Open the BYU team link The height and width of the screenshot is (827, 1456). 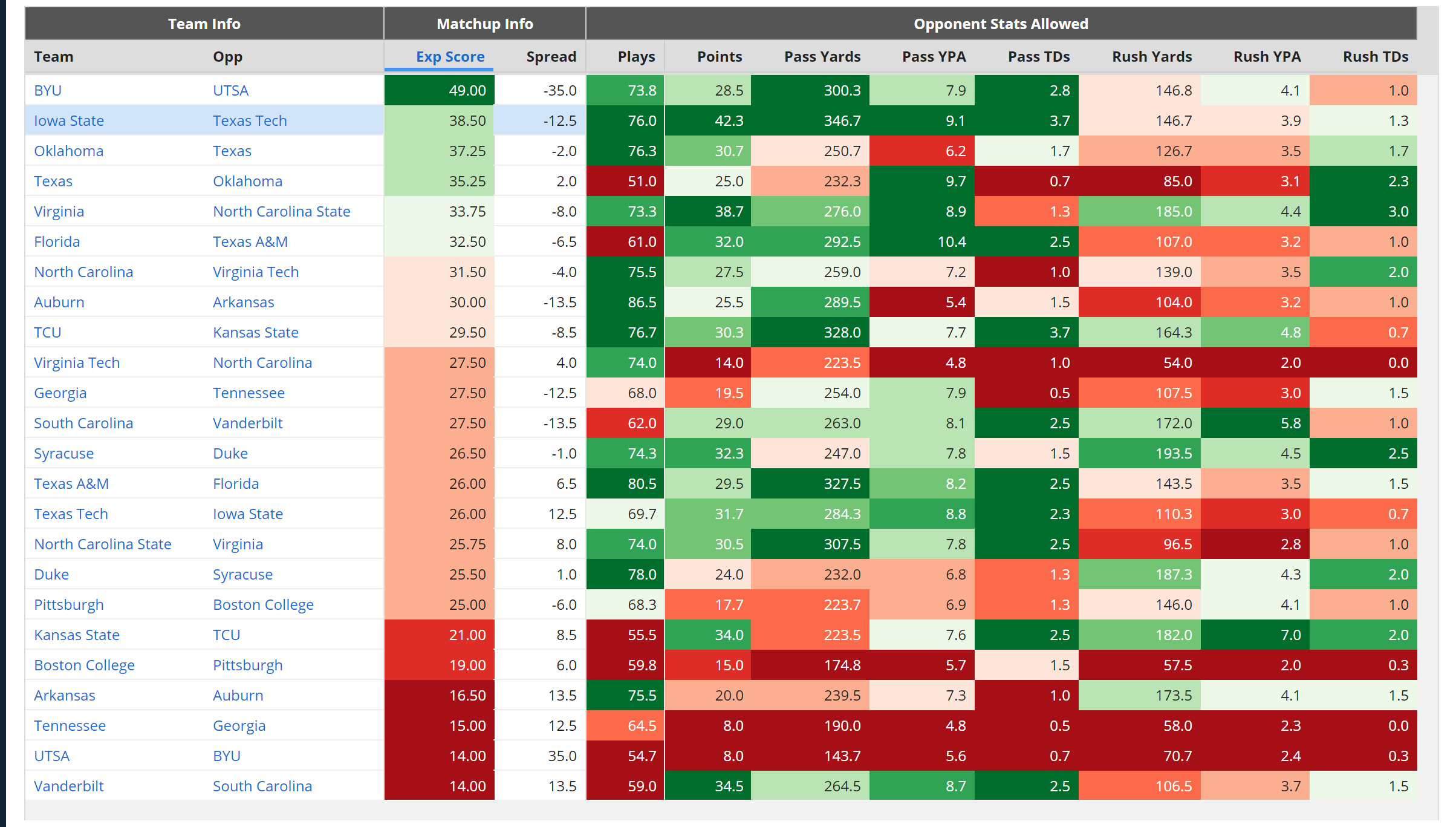click(x=48, y=90)
